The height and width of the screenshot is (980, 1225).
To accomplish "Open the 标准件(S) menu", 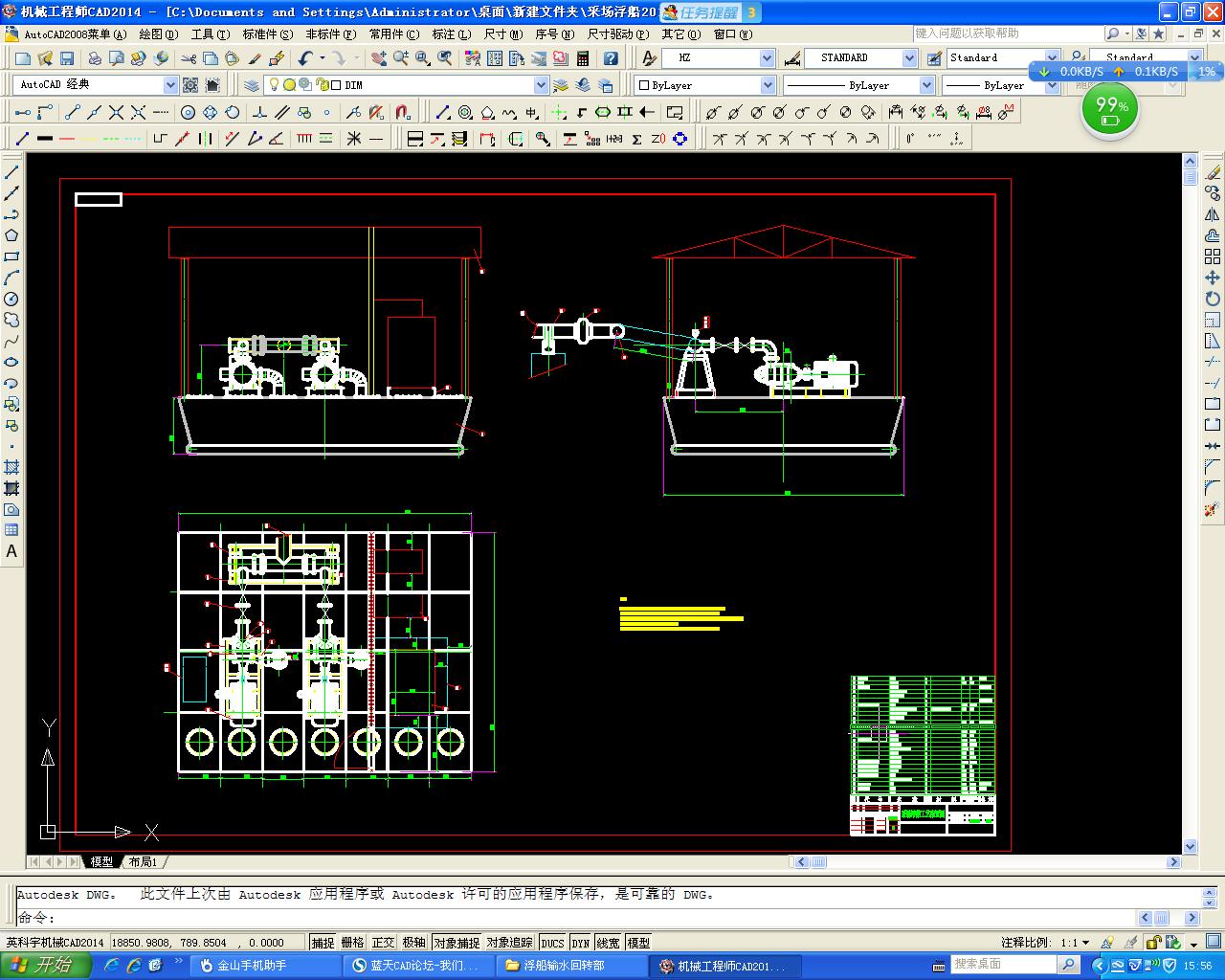I will (267, 34).
